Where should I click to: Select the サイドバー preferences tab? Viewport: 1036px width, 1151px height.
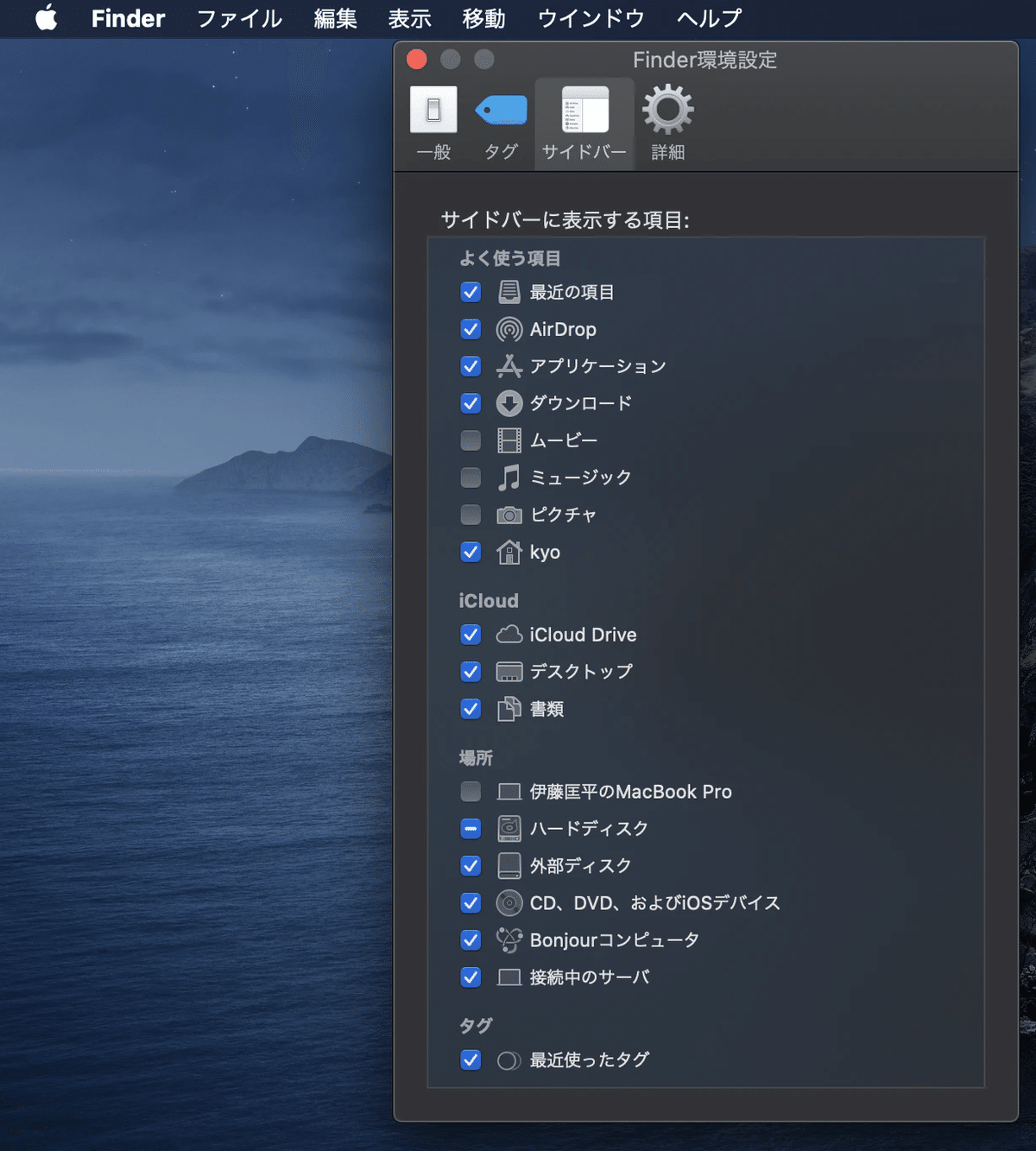pyautogui.click(x=584, y=123)
